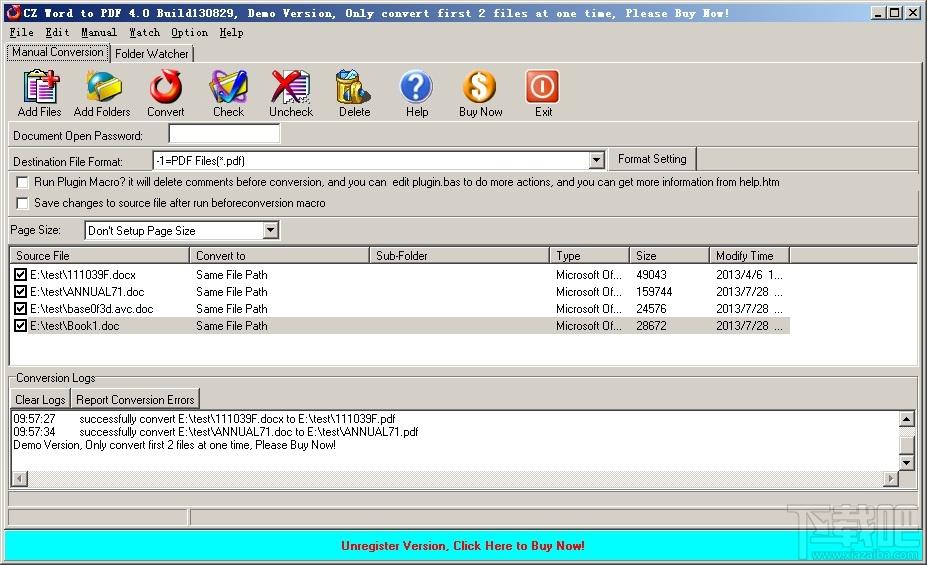927x565 pixels.
Task: Click the Sub-Folder column header
Action: [x=459, y=255]
